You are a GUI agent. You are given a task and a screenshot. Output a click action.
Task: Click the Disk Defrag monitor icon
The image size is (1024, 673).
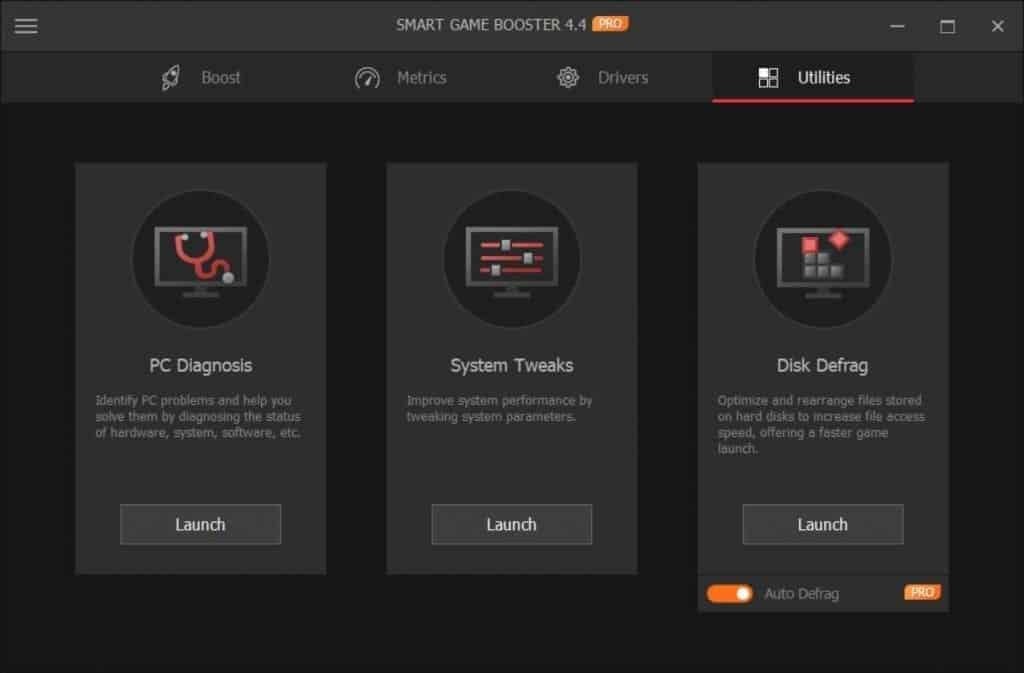pos(822,258)
